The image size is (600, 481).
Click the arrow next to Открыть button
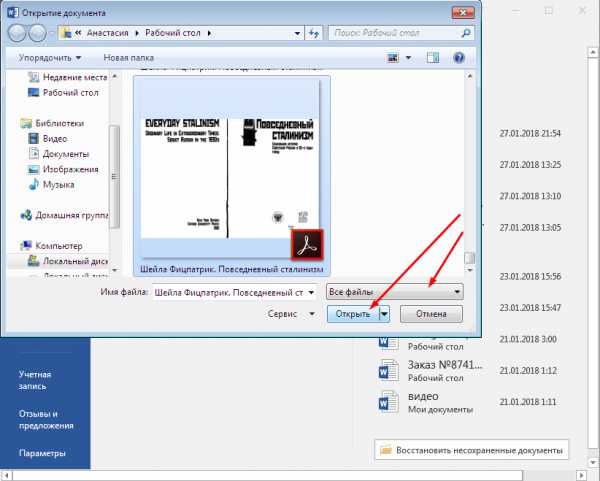384,314
